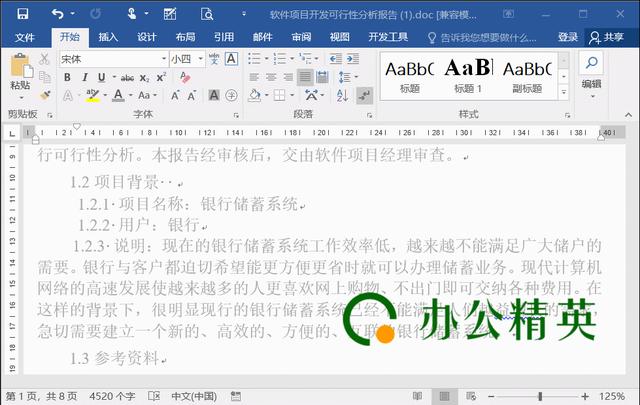Click the ruler tab selector corner
The height and width of the screenshot is (405, 640).
click(x=12, y=133)
